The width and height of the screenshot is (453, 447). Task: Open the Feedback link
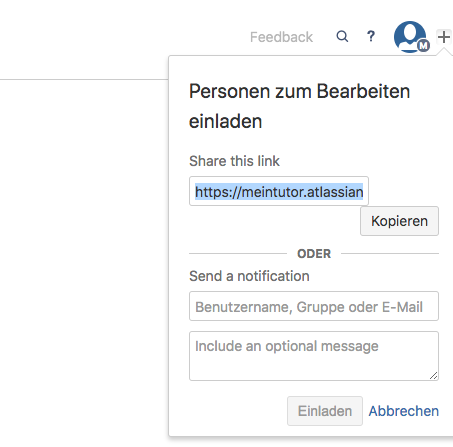[281, 37]
